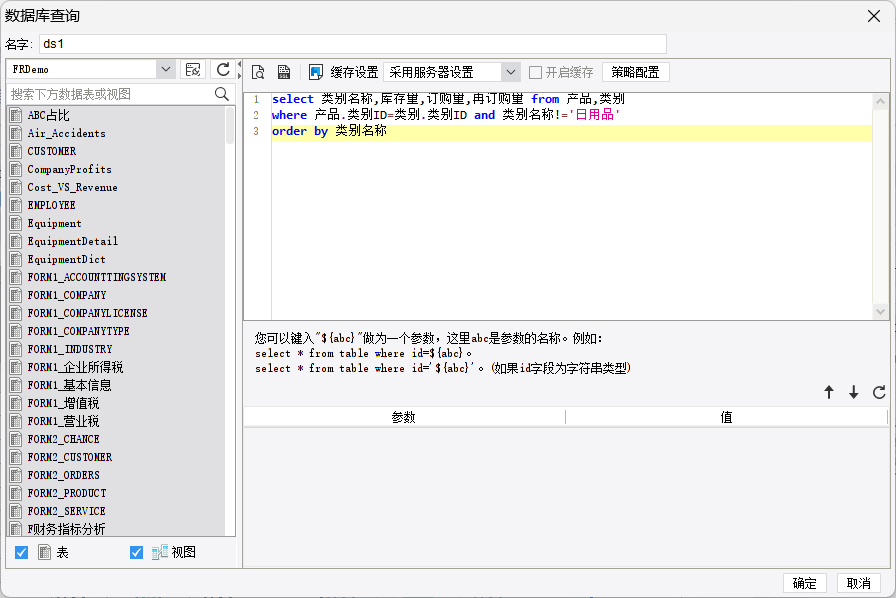The width and height of the screenshot is (896, 598).
Task: Select the FORM2_CUSTOMER table
Action: (70, 457)
